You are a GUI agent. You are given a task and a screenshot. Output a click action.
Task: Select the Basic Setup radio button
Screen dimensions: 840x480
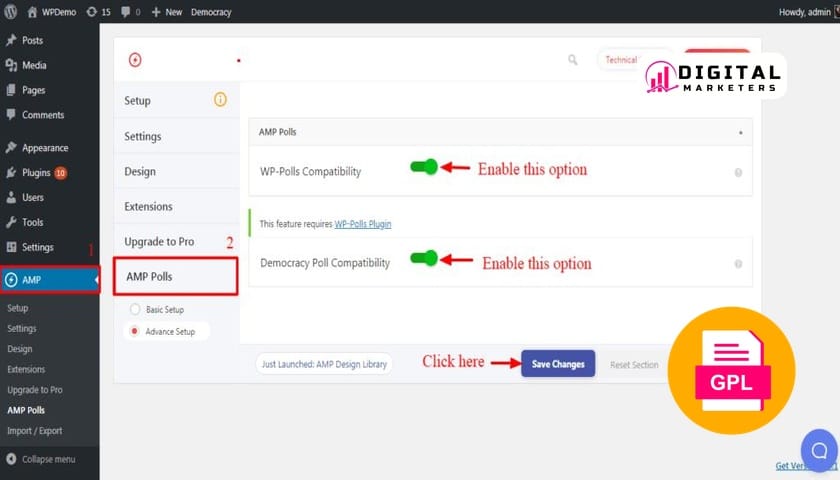(135, 309)
